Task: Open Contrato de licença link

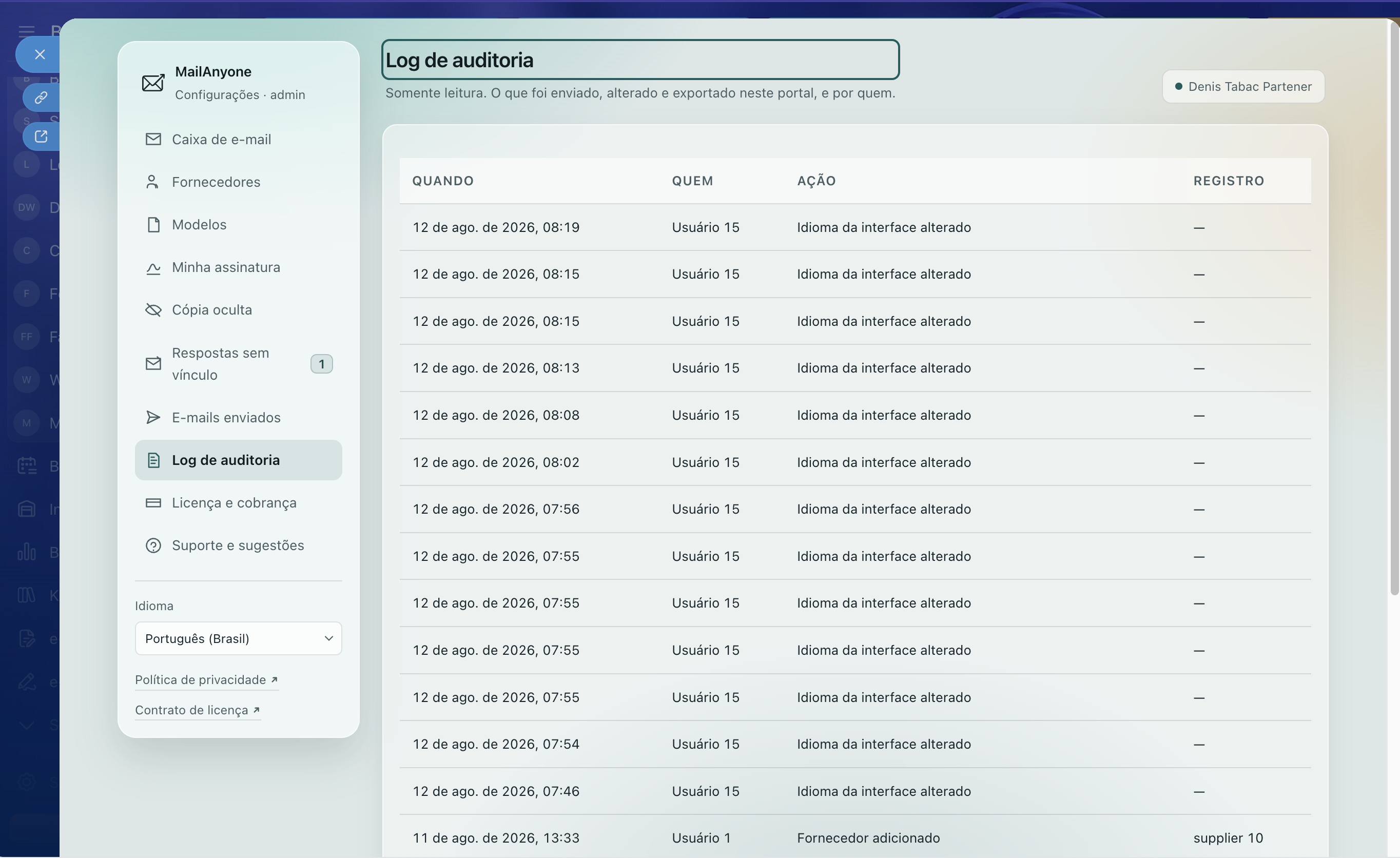Action: (x=197, y=710)
